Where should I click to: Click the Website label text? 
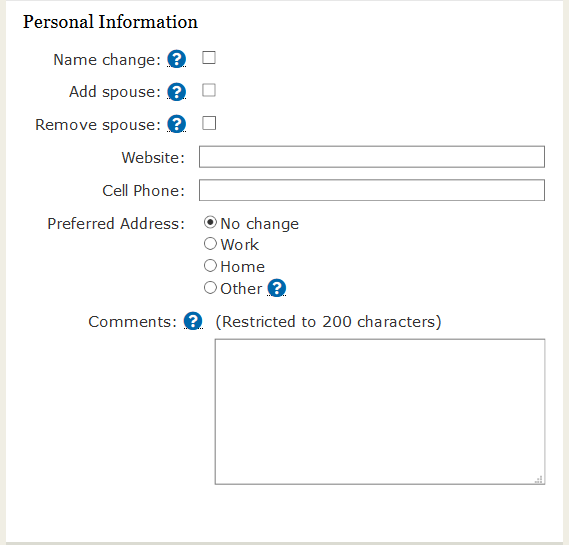pos(153,157)
